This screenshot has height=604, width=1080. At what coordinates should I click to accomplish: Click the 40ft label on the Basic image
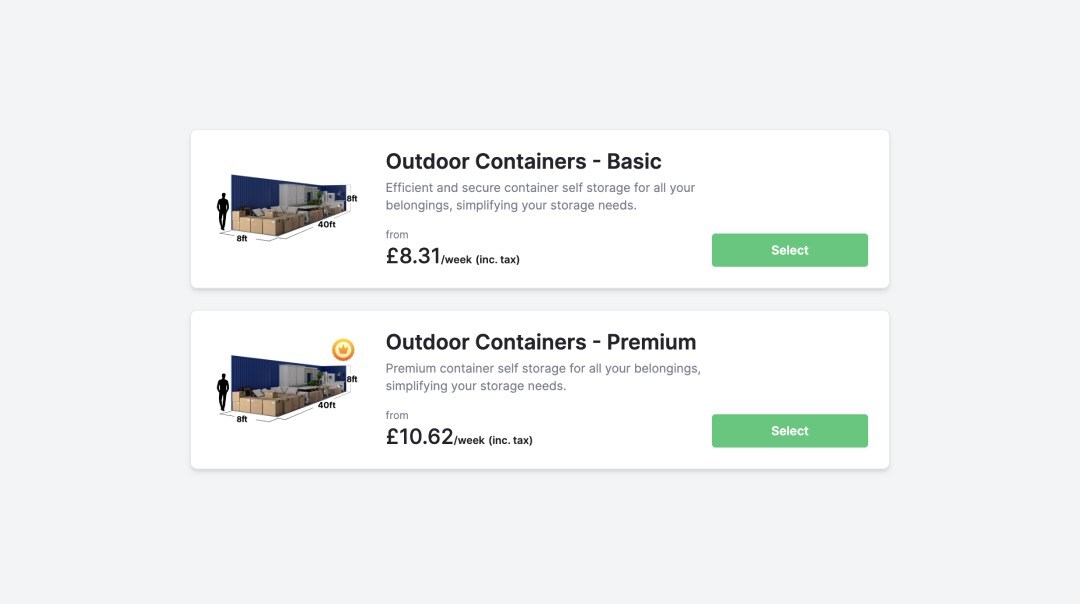point(326,225)
